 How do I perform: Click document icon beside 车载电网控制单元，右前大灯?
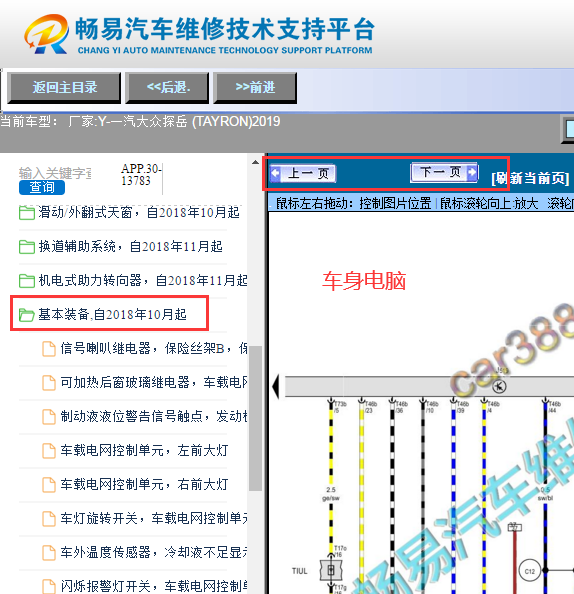(48, 485)
